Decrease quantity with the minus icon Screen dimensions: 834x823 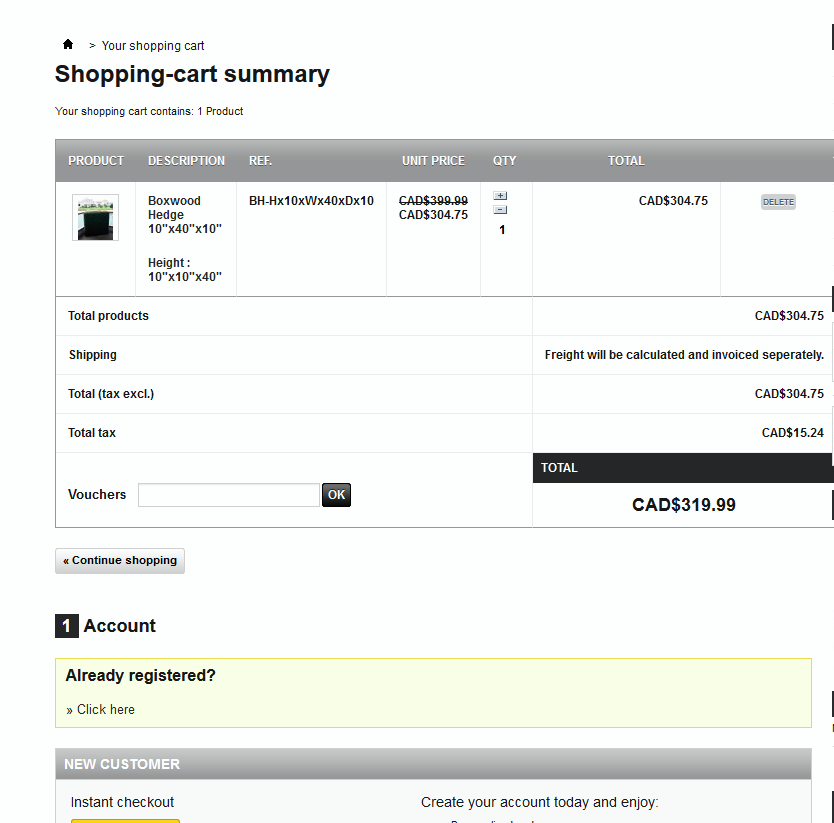[x=500, y=210]
